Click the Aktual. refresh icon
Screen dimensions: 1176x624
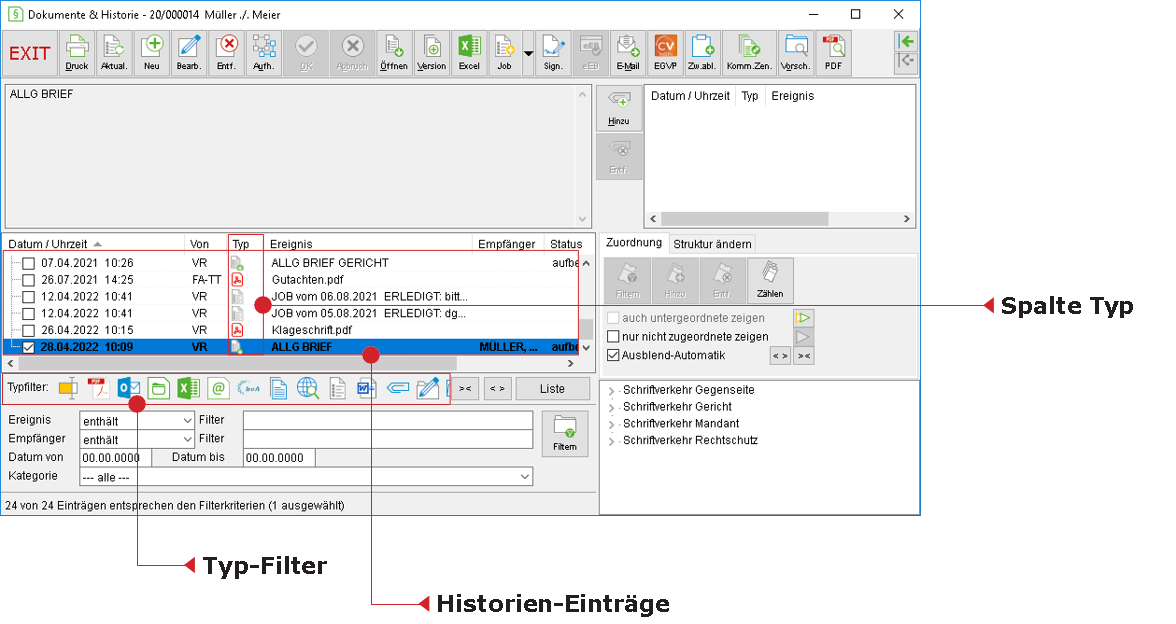coord(114,53)
